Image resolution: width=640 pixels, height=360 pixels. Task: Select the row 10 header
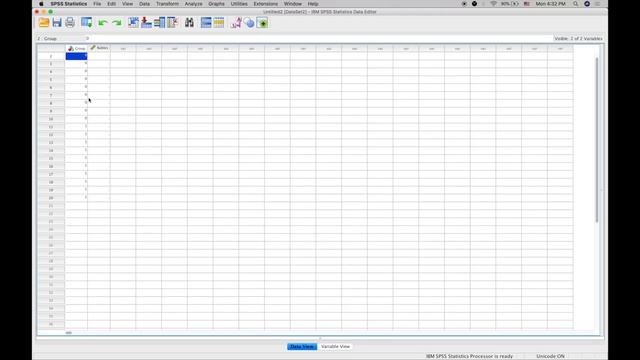[x=51, y=119]
